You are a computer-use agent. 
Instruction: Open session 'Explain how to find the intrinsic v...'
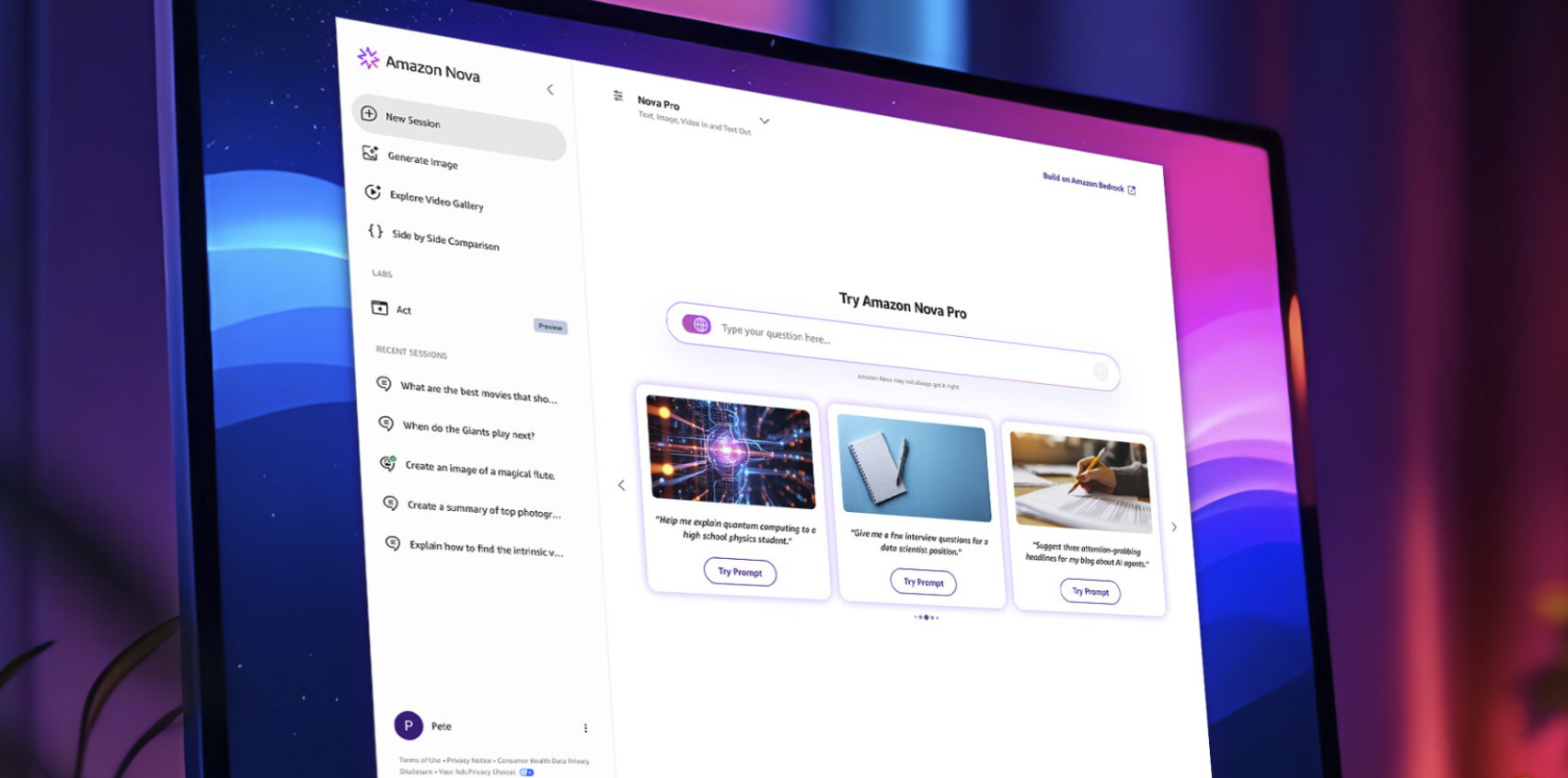[486, 548]
